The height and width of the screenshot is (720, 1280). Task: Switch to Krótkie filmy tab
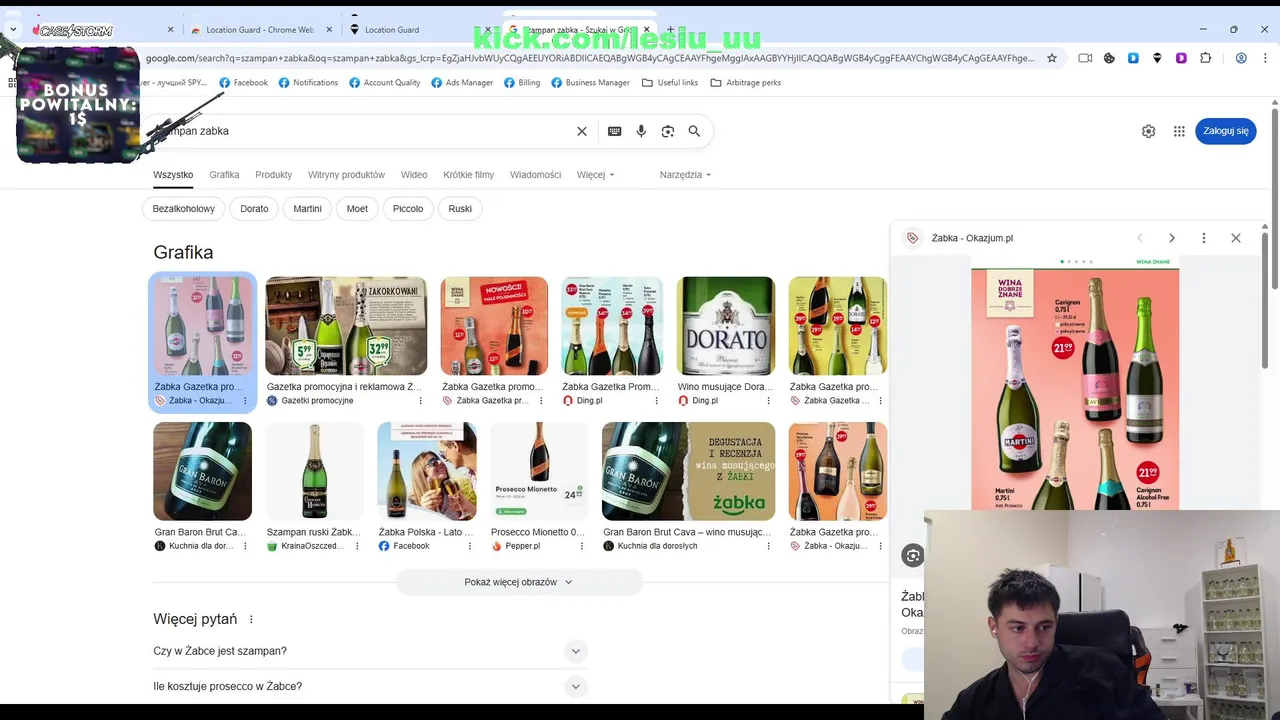pyautogui.click(x=469, y=175)
